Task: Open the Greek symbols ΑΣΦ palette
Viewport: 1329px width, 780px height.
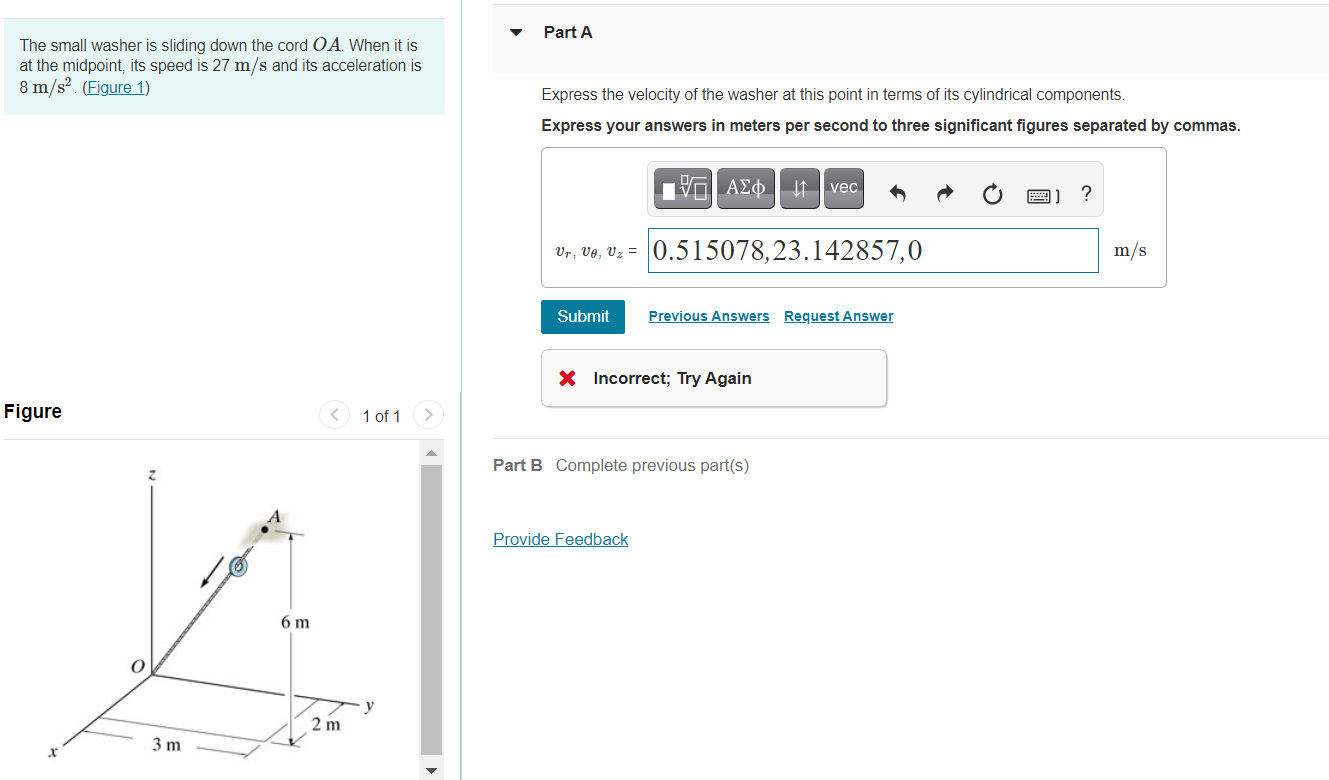Action: pyautogui.click(x=746, y=188)
